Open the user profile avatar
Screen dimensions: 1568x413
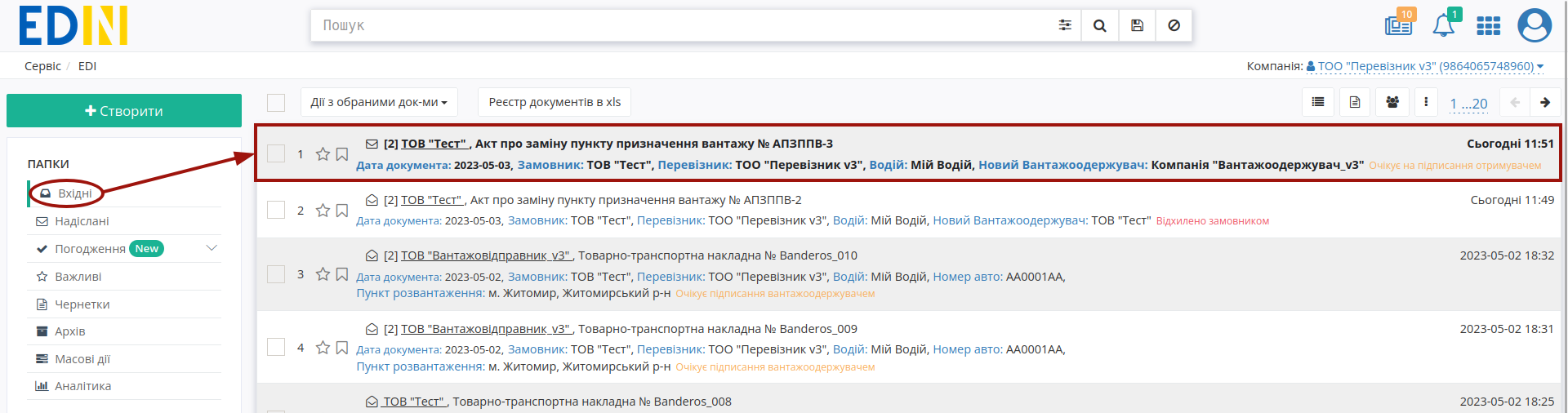pyautogui.click(x=1535, y=25)
